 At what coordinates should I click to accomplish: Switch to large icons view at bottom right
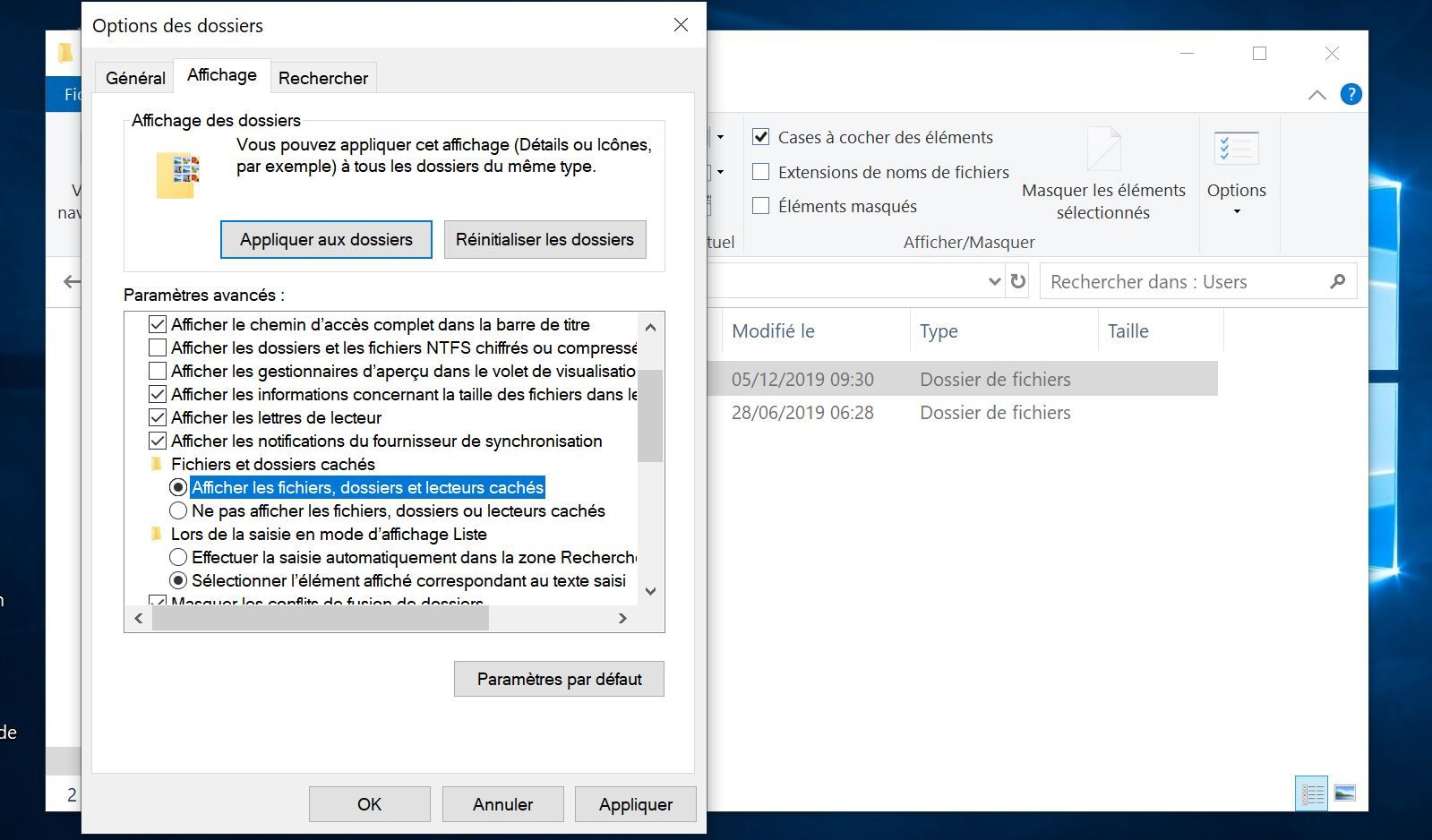click(1344, 793)
